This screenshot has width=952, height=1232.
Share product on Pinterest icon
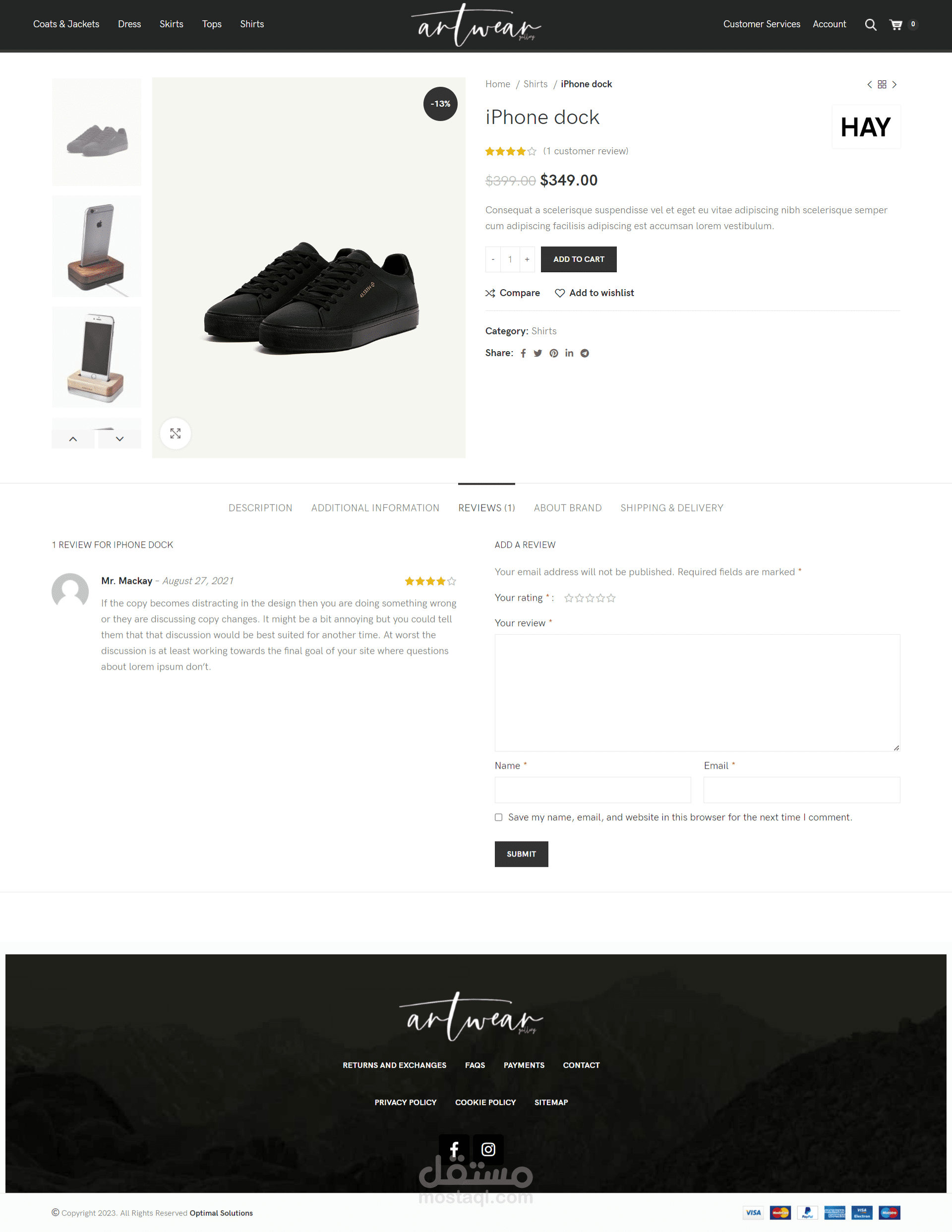tap(554, 353)
